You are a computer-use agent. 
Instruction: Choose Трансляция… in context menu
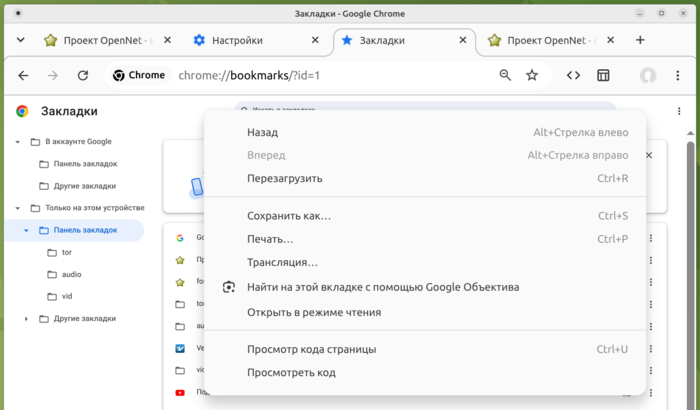coord(425,262)
